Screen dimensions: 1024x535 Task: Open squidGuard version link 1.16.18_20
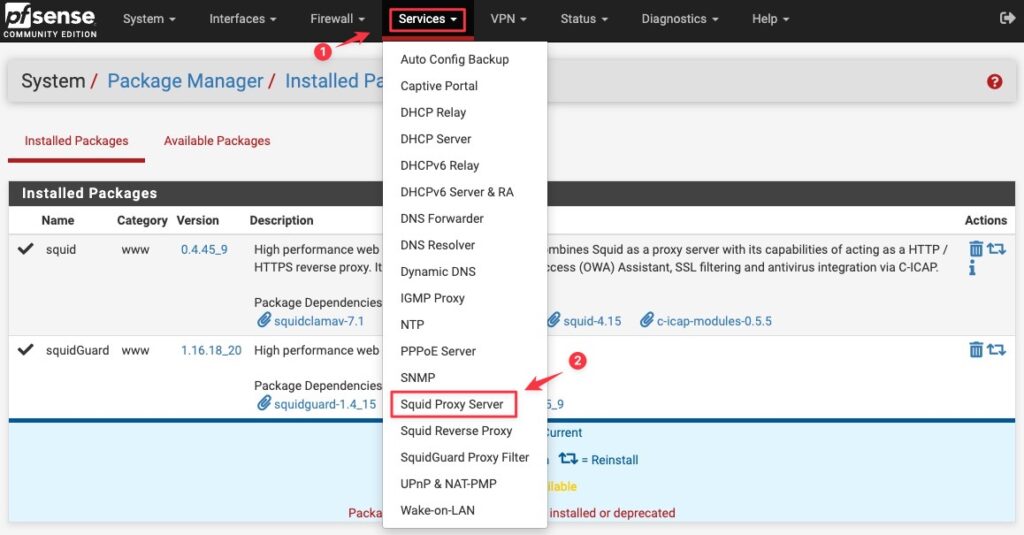tap(211, 350)
